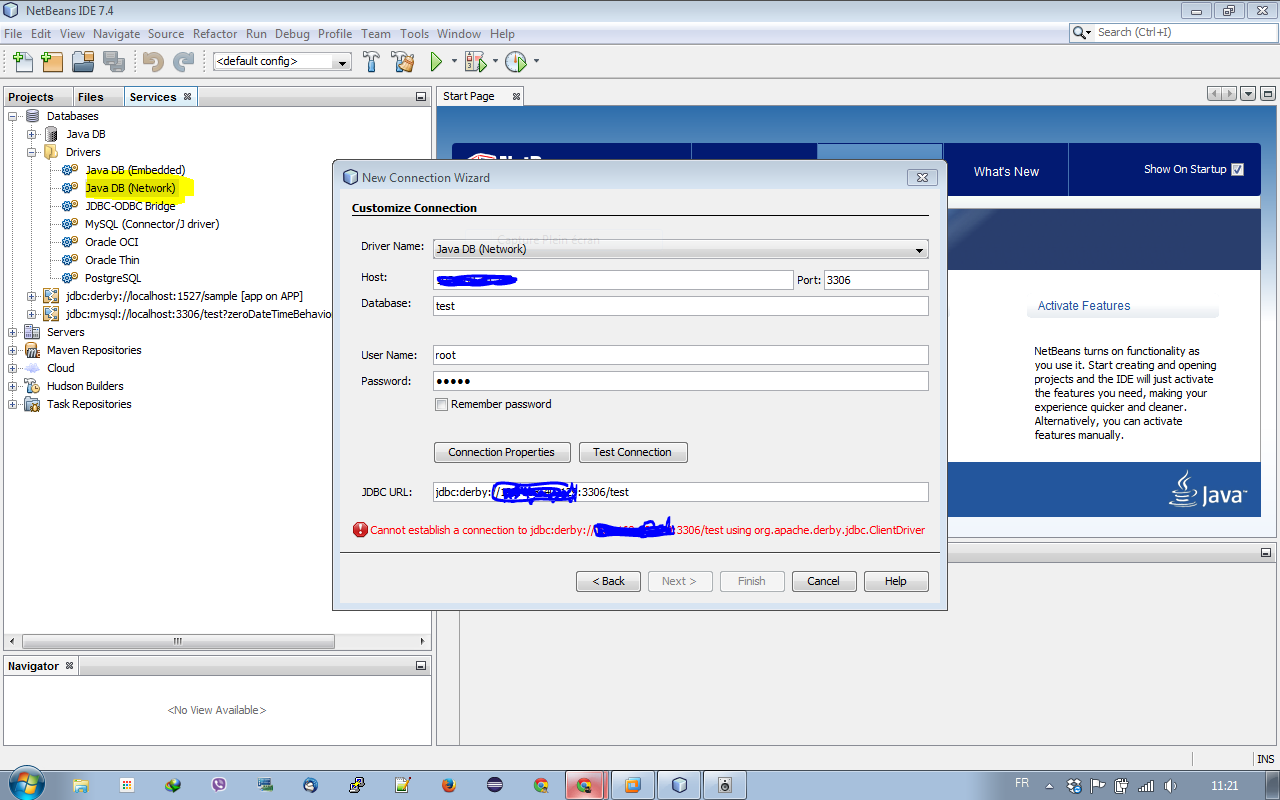Open the File menu
The height and width of the screenshot is (800, 1280).
click(13, 33)
